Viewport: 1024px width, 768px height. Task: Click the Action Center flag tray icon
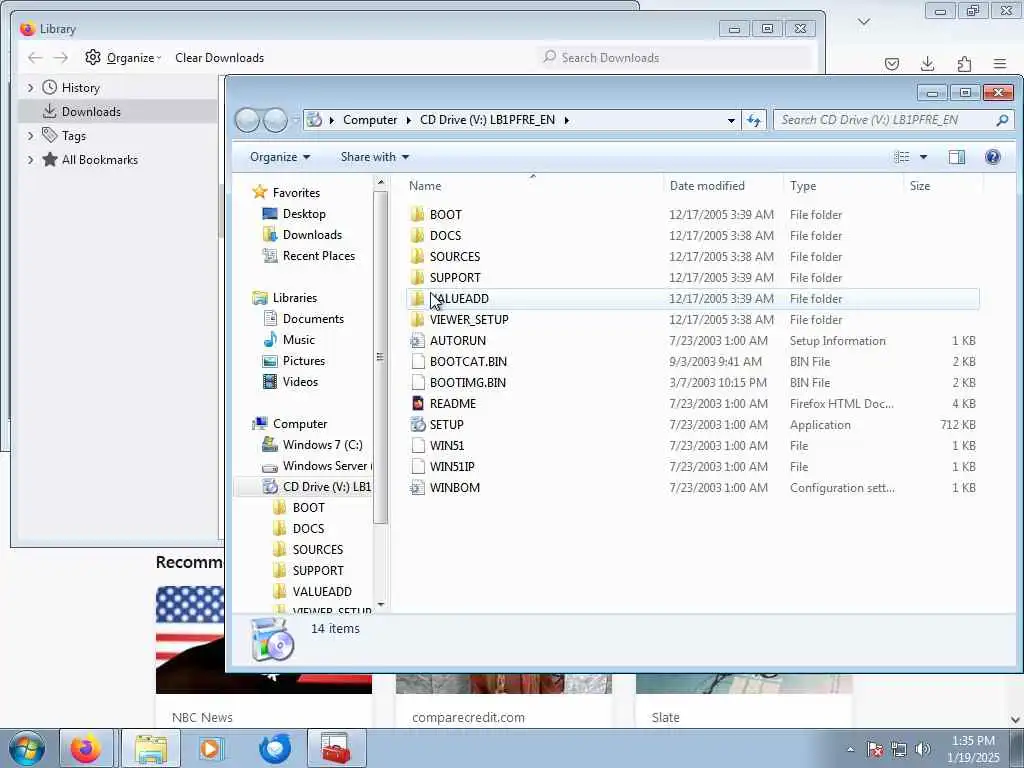(874, 749)
